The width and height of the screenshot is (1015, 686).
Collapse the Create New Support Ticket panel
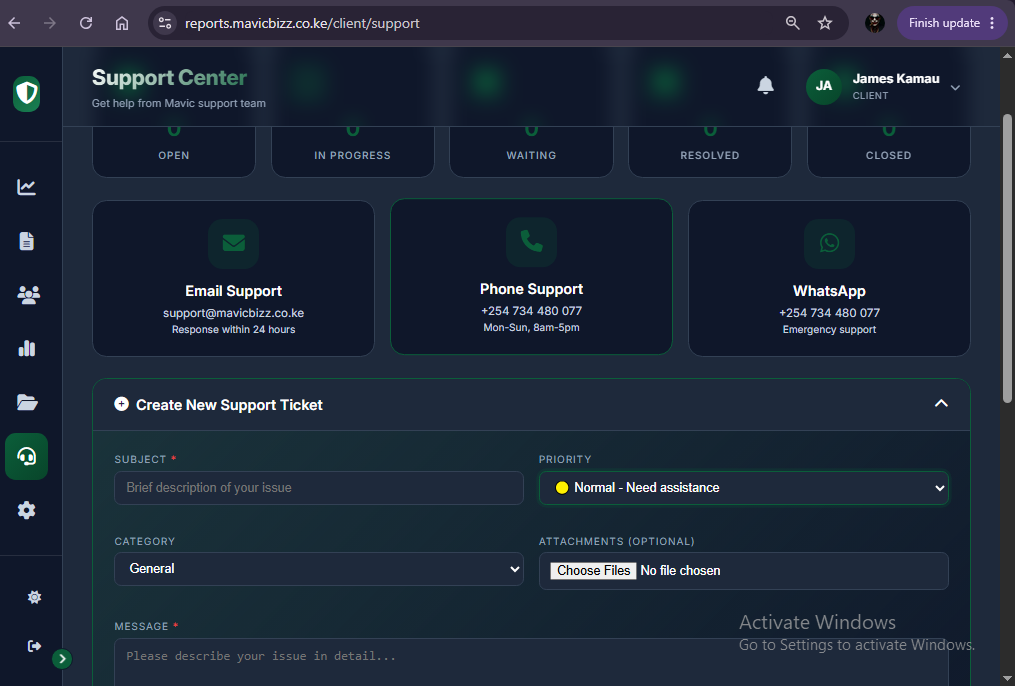(941, 404)
